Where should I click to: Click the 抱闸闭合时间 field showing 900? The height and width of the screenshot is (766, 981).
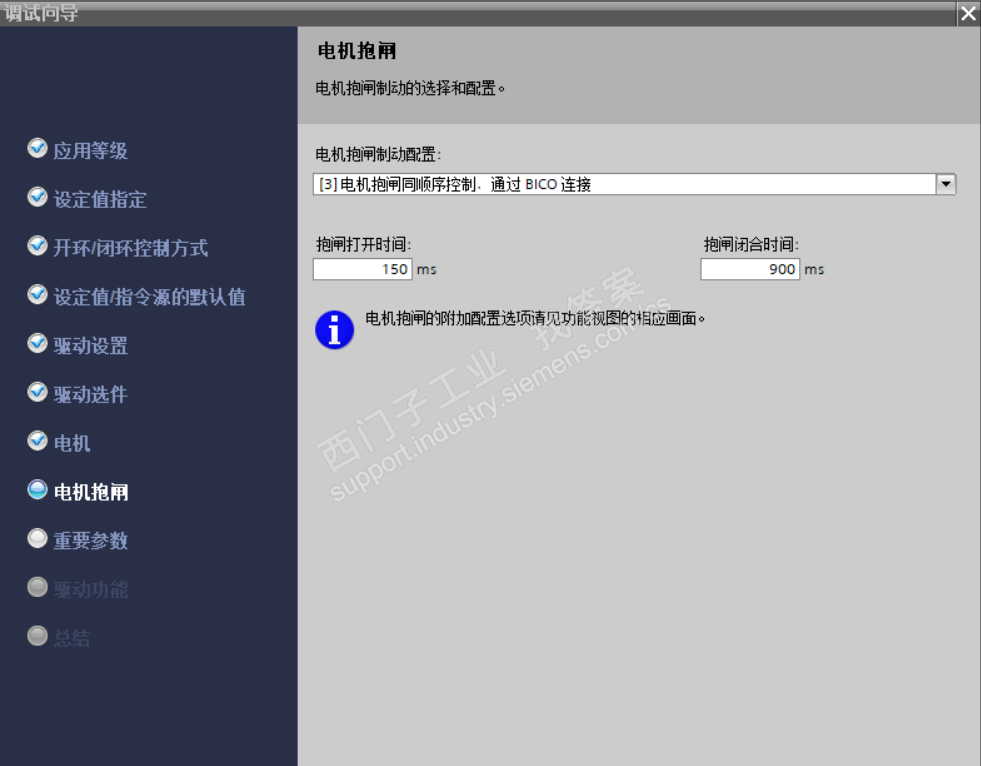coord(750,269)
